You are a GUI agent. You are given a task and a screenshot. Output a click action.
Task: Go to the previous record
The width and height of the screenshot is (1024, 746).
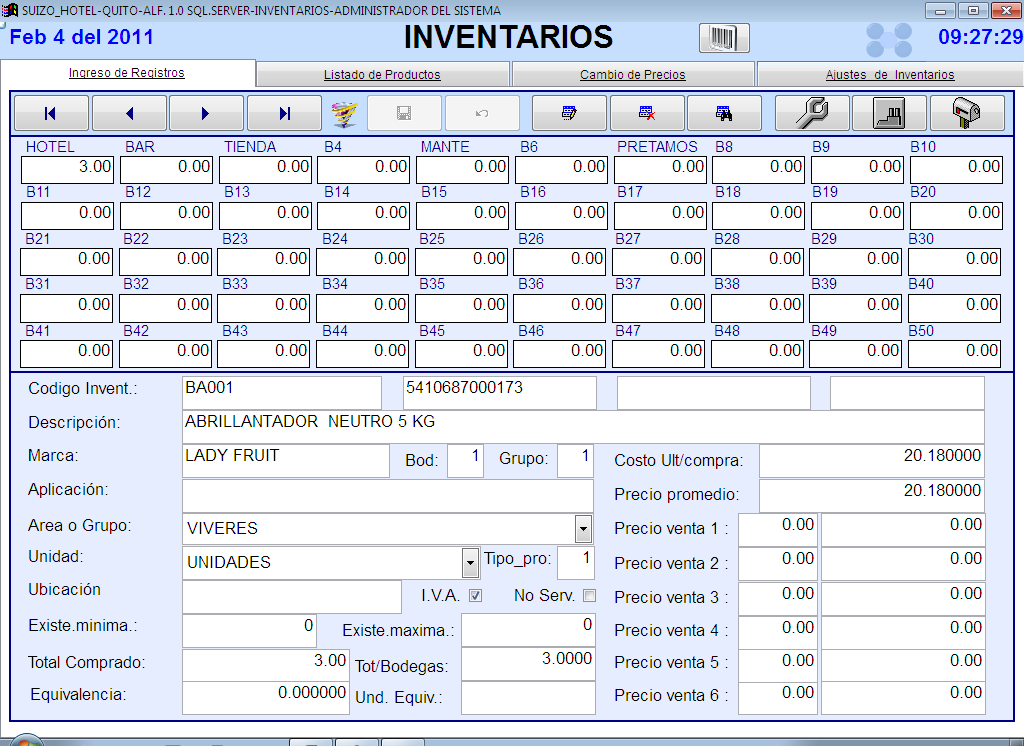click(129, 113)
